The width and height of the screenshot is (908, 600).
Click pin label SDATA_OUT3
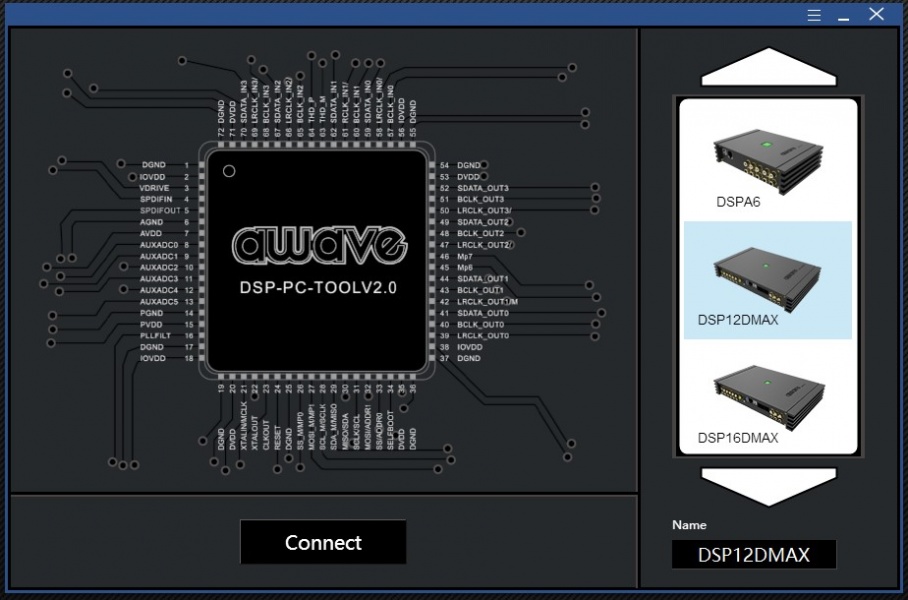coord(482,188)
